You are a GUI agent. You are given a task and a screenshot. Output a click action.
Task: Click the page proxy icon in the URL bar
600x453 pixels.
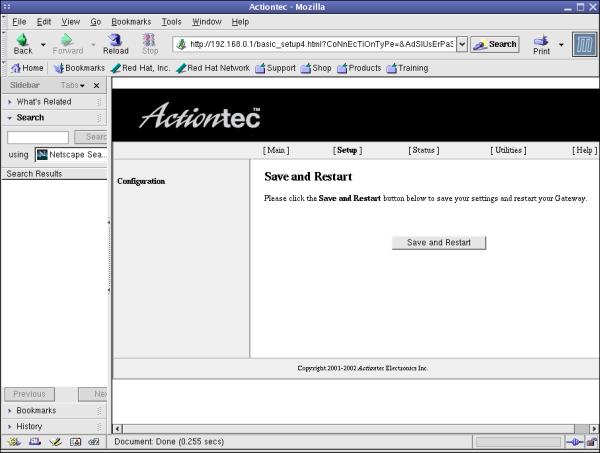181,44
